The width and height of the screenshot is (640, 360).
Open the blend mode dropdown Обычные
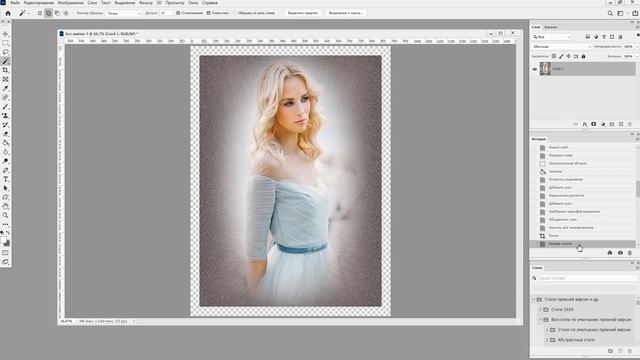click(x=562, y=47)
